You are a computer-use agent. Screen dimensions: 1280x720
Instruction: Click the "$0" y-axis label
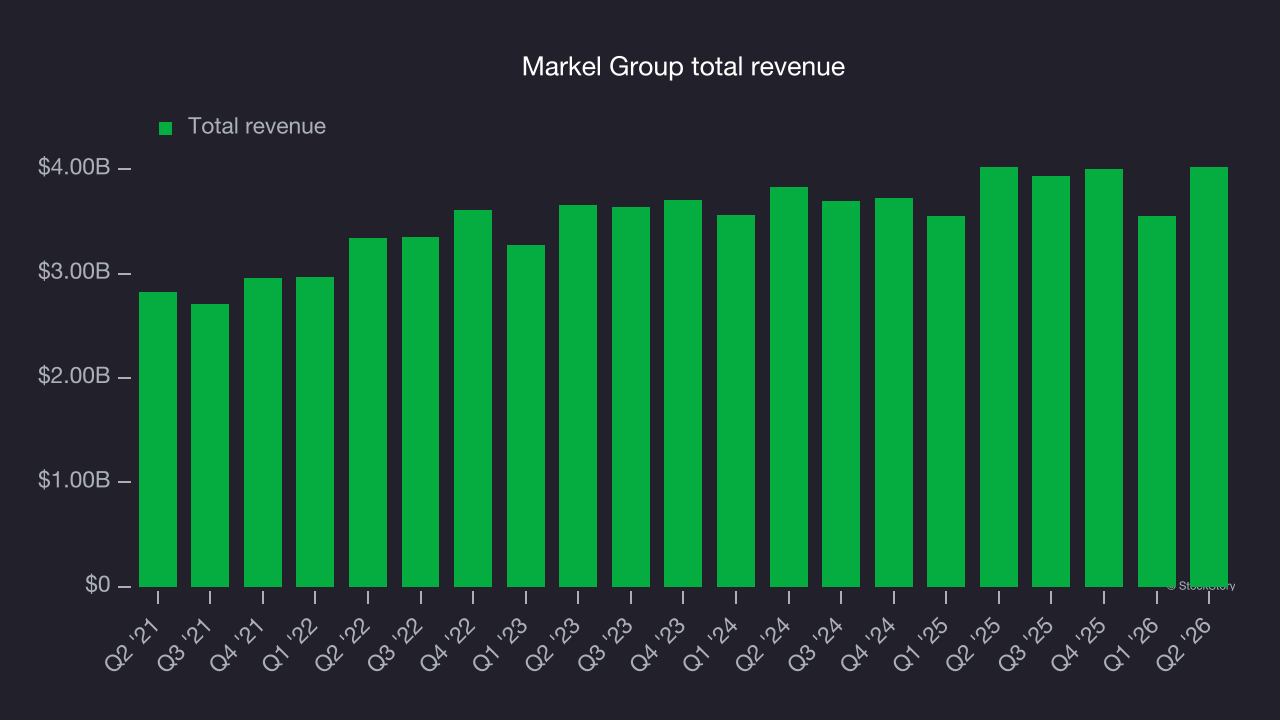click(97, 585)
